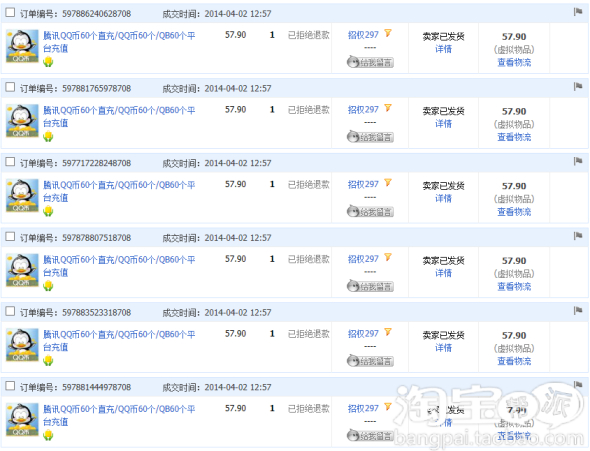The image size is (590, 451).
Task: Open product title link in order 597717228248708
Action: pos(119,191)
